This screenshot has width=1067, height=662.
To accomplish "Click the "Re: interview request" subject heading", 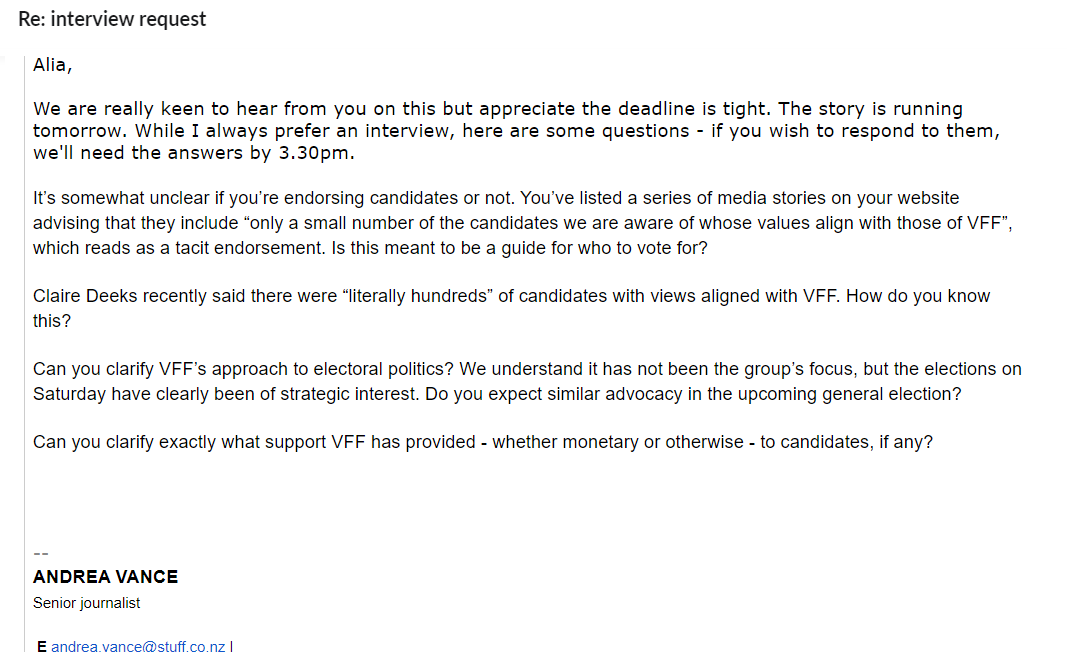I will click(112, 19).
